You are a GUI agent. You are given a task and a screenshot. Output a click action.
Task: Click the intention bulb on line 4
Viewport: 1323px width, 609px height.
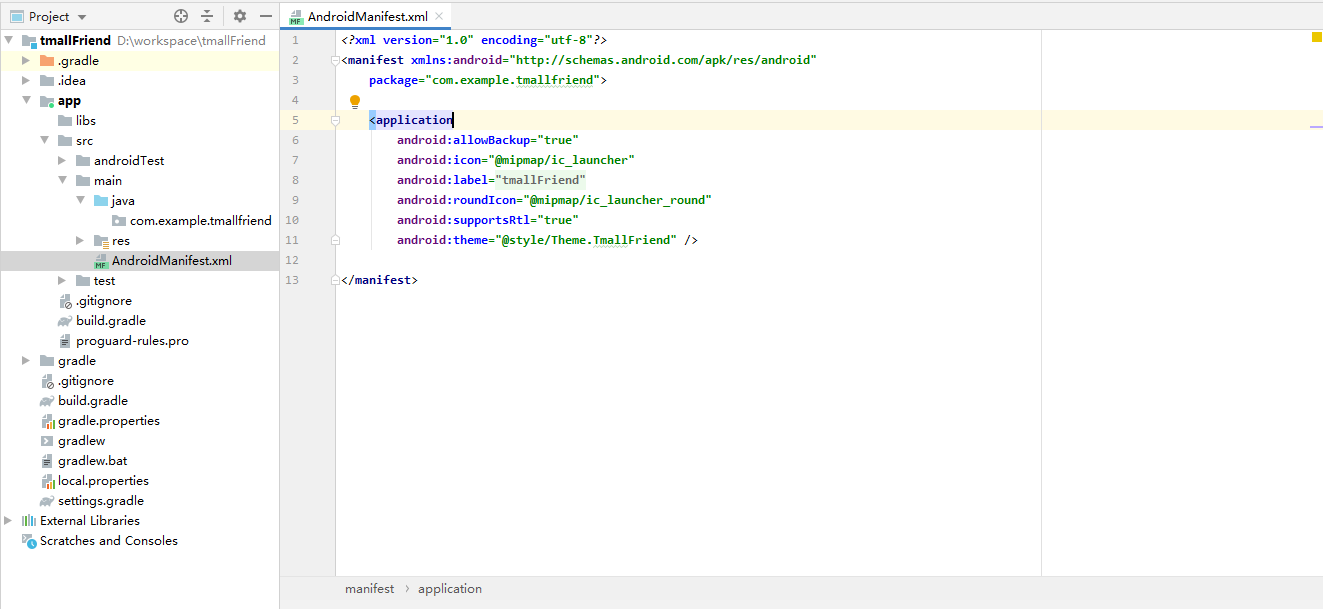click(354, 100)
